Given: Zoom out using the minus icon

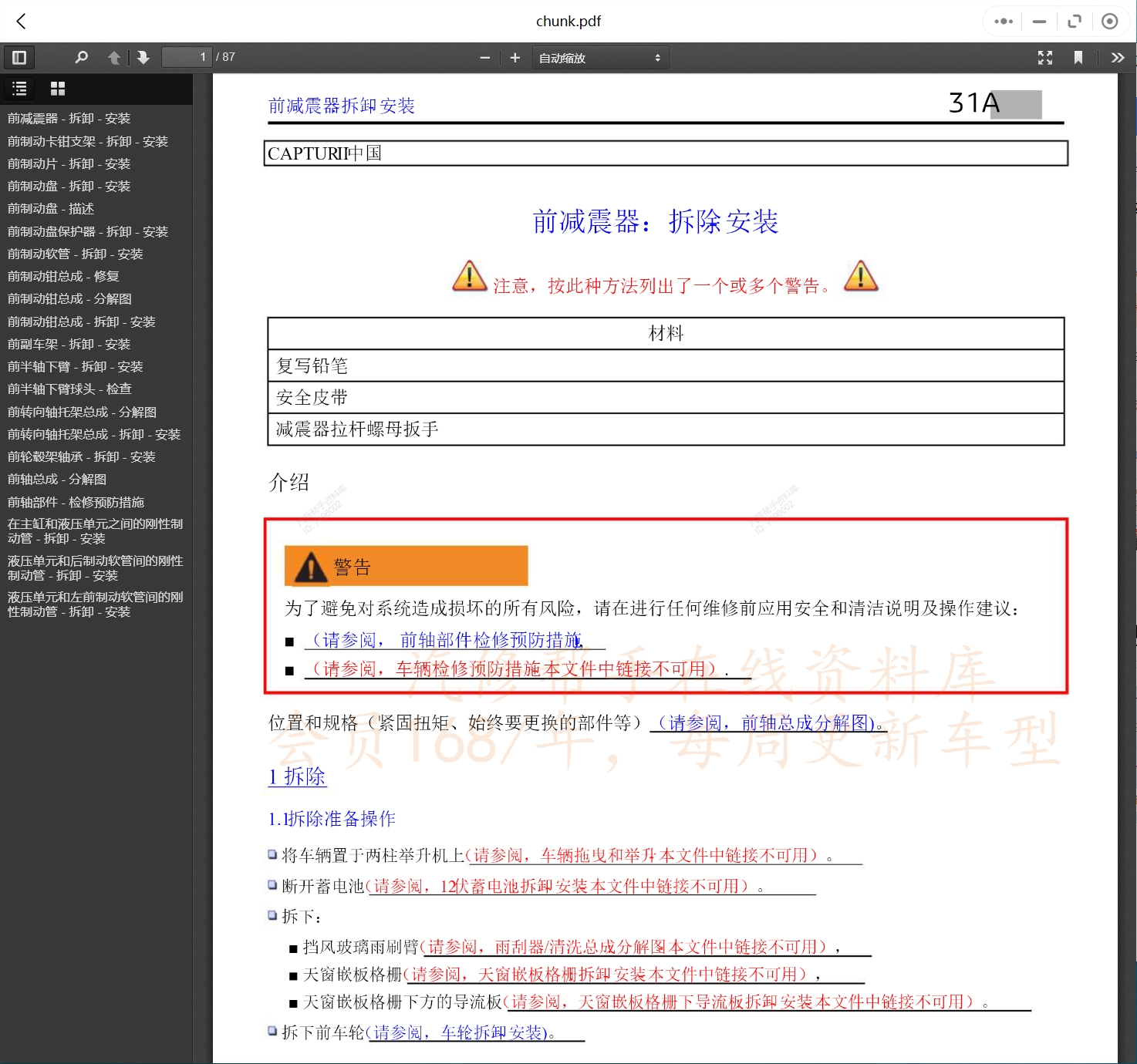Looking at the screenshot, I should click(x=484, y=57).
